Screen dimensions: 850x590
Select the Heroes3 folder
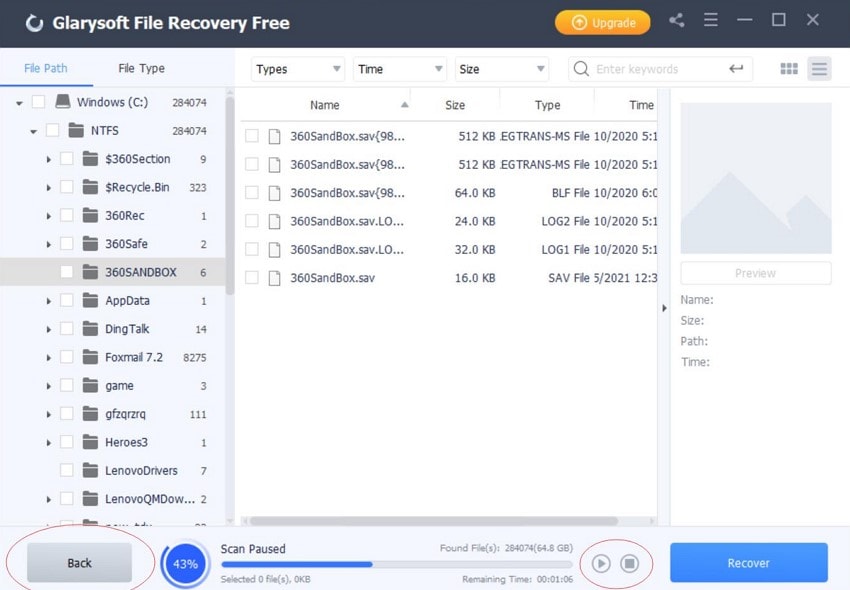[x=126, y=442]
